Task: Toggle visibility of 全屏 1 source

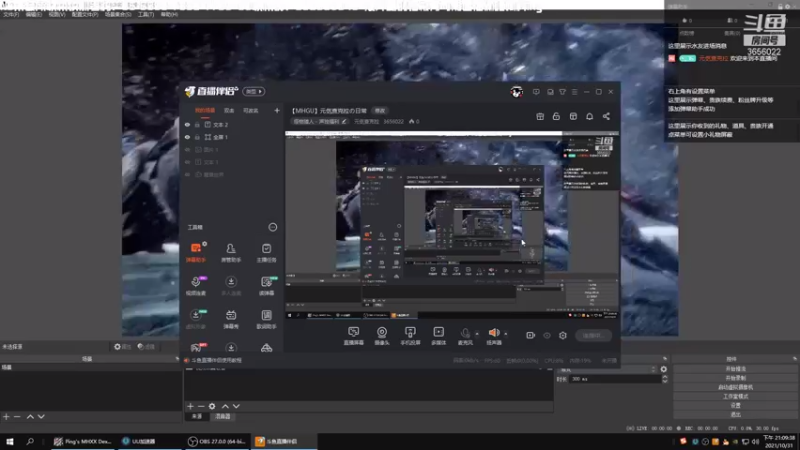Action: [187, 137]
